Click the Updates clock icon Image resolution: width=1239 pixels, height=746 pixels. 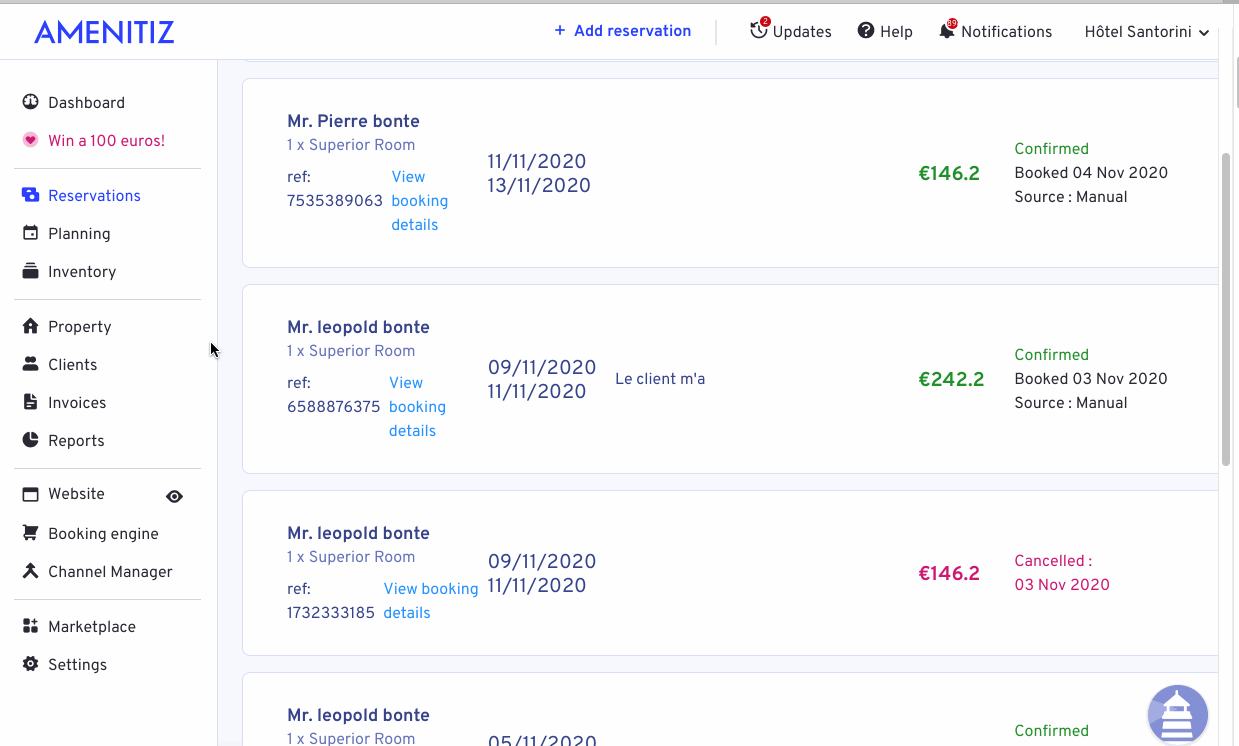pos(759,30)
